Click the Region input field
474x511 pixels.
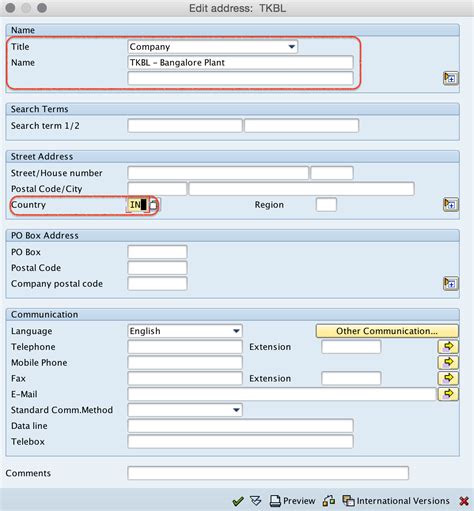tap(326, 205)
